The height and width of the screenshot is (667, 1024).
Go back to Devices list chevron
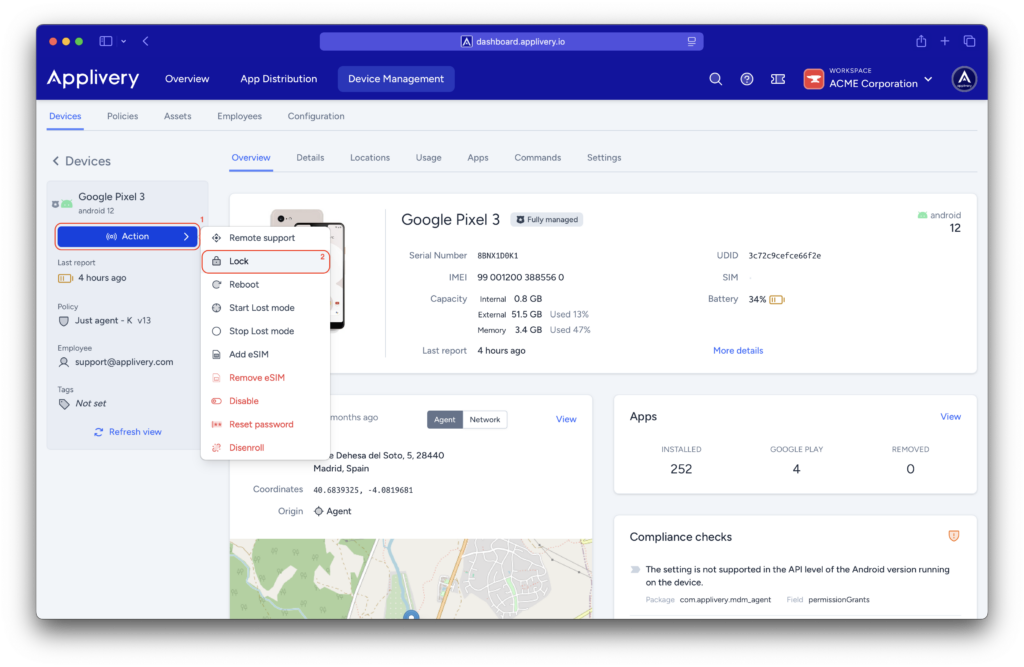click(56, 161)
